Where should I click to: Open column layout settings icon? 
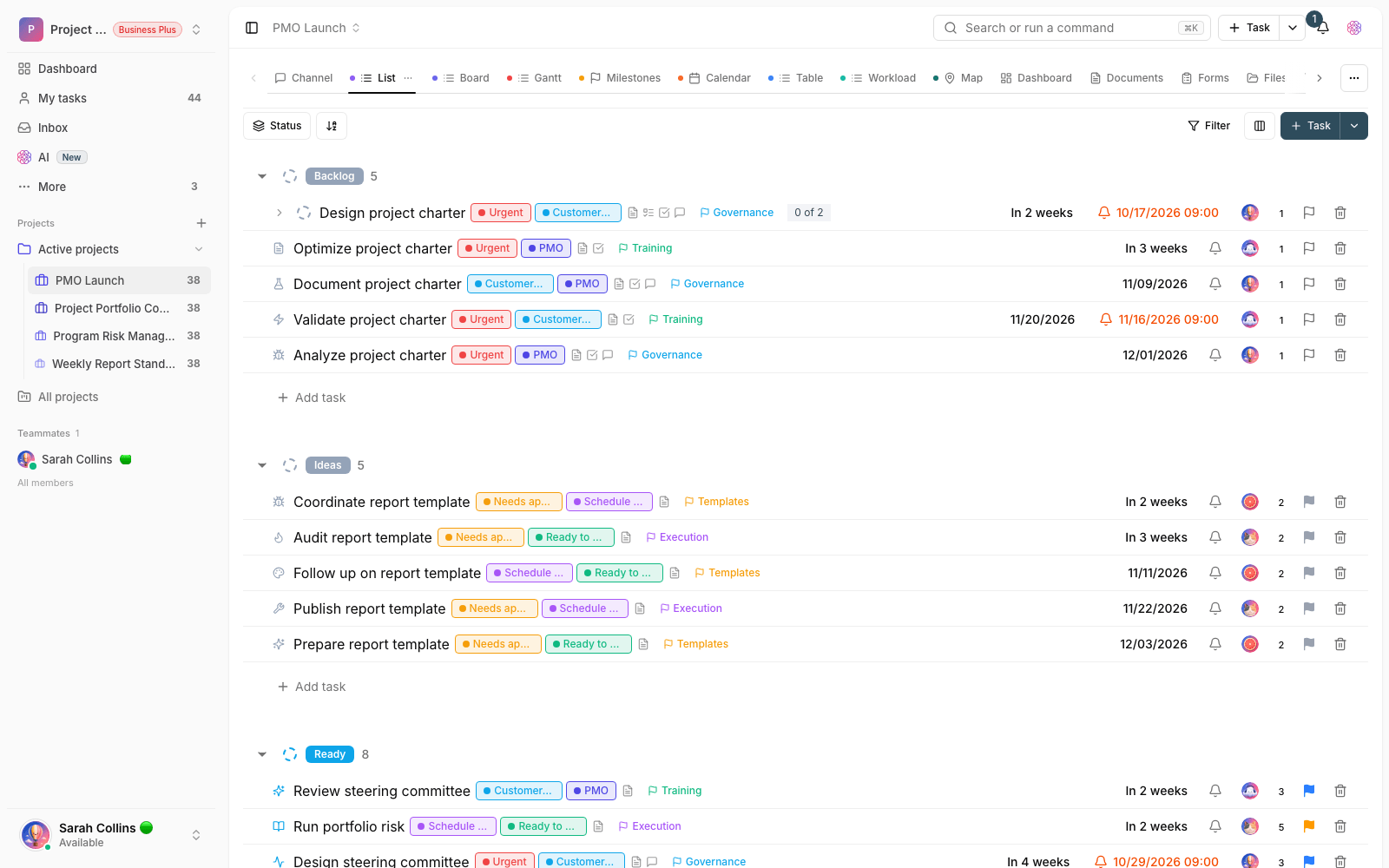pos(1260,126)
